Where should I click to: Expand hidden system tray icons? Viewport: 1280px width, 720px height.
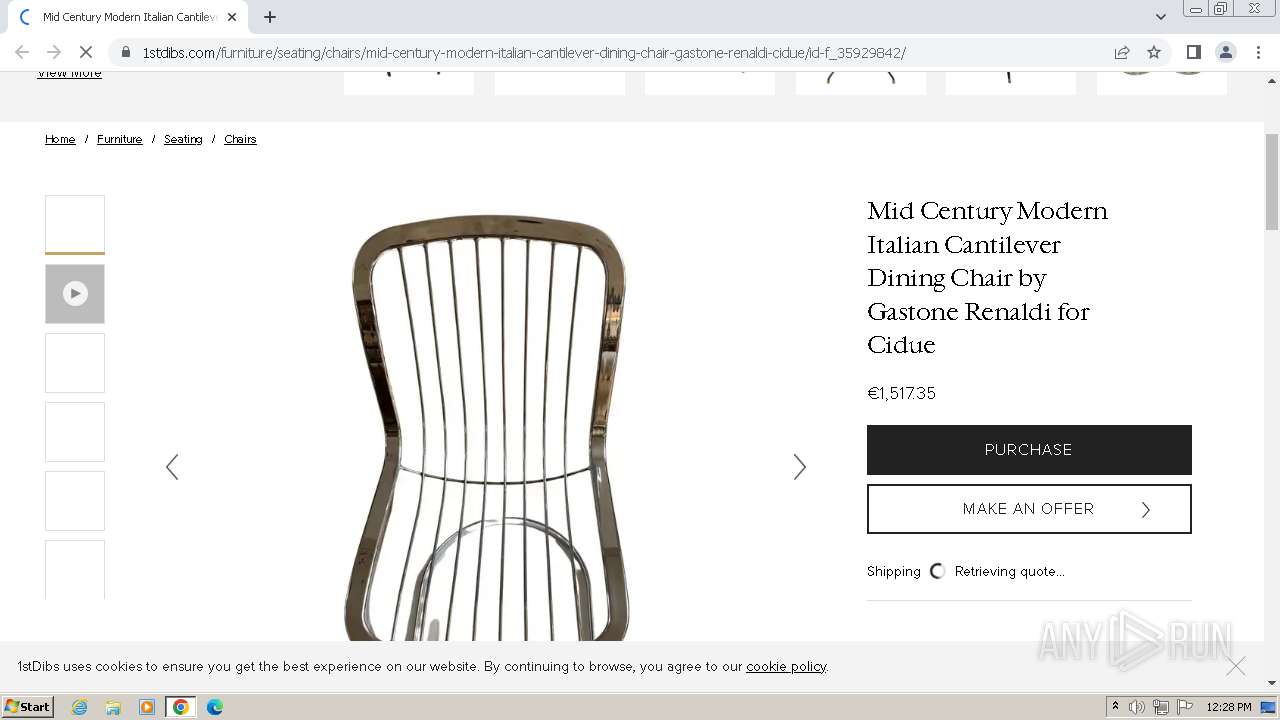coord(1115,707)
